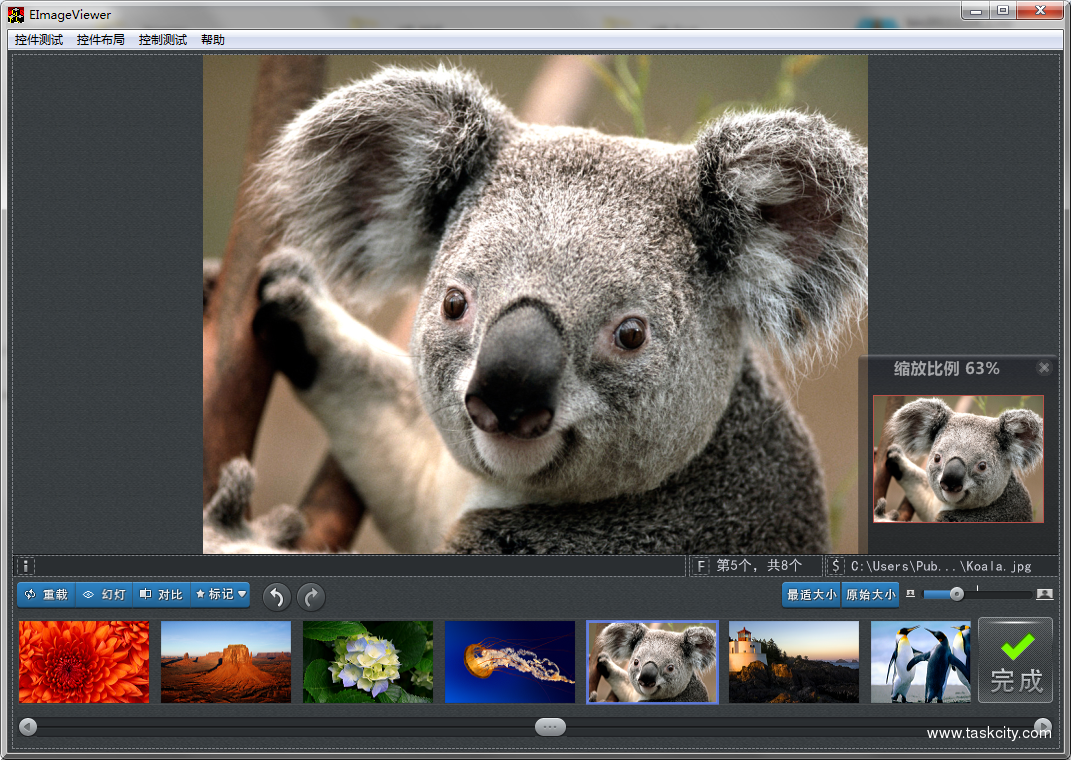Open the 标记 mark dropdown
The width and height of the screenshot is (1071, 760).
point(220,595)
